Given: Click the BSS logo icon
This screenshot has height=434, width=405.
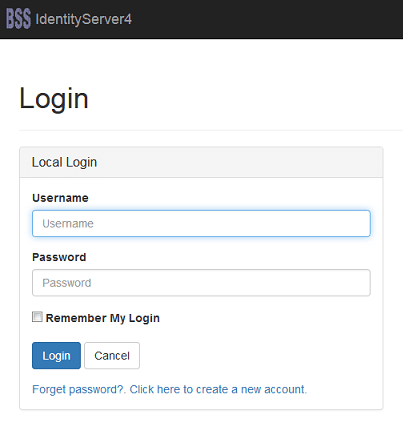Looking at the screenshot, I should click(x=19, y=19).
